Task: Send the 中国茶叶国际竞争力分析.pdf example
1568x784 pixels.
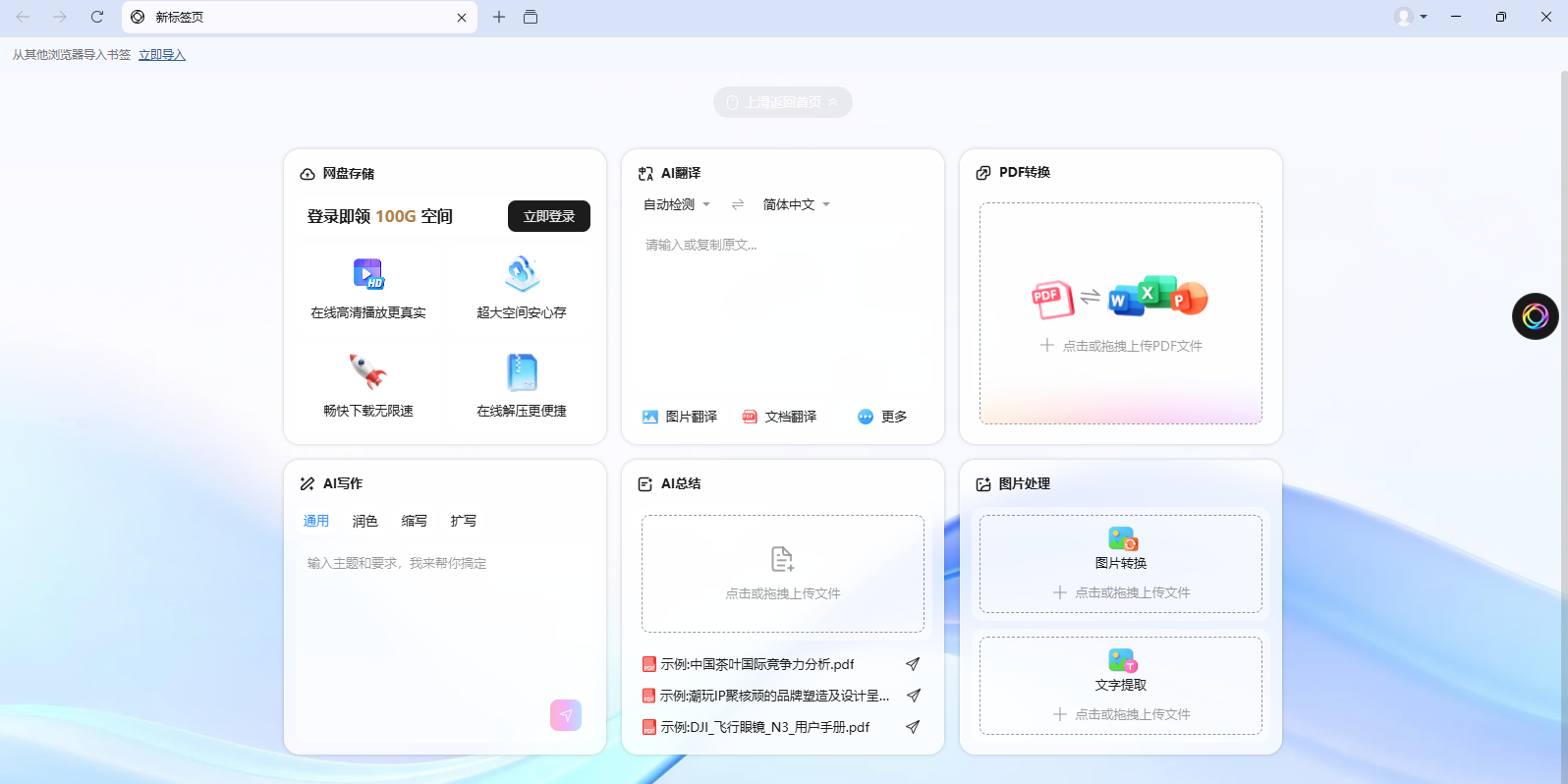Action: (x=913, y=664)
